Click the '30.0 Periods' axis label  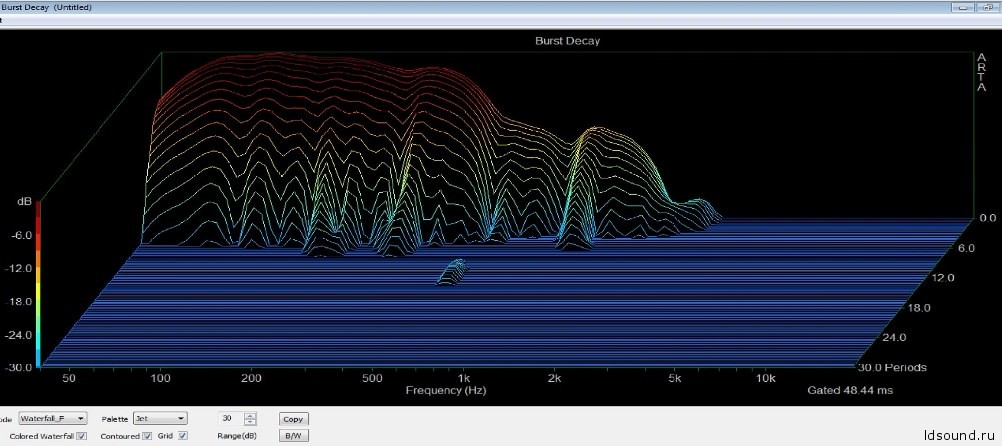point(892,367)
